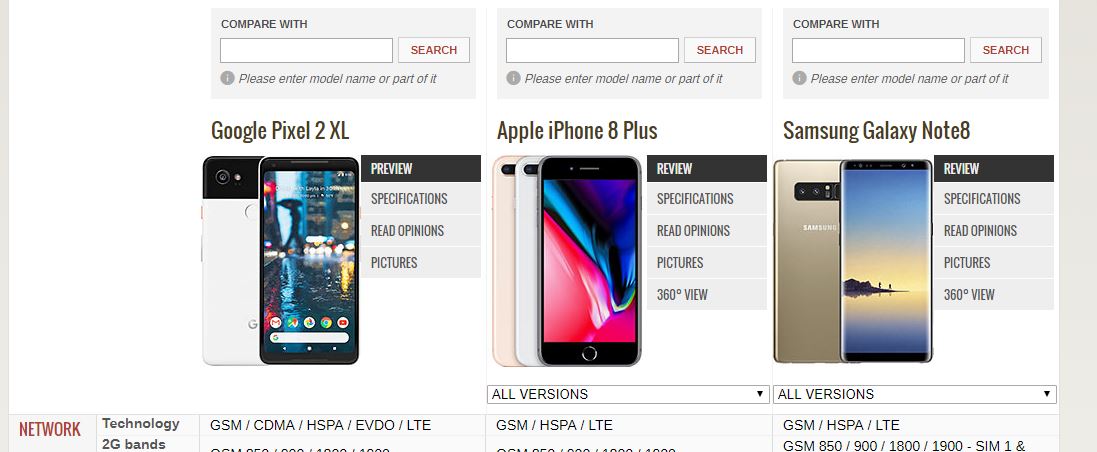The image size is (1097, 452).
Task: Open the Apple iPhone 8 Plus image
Action: coord(567,260)
